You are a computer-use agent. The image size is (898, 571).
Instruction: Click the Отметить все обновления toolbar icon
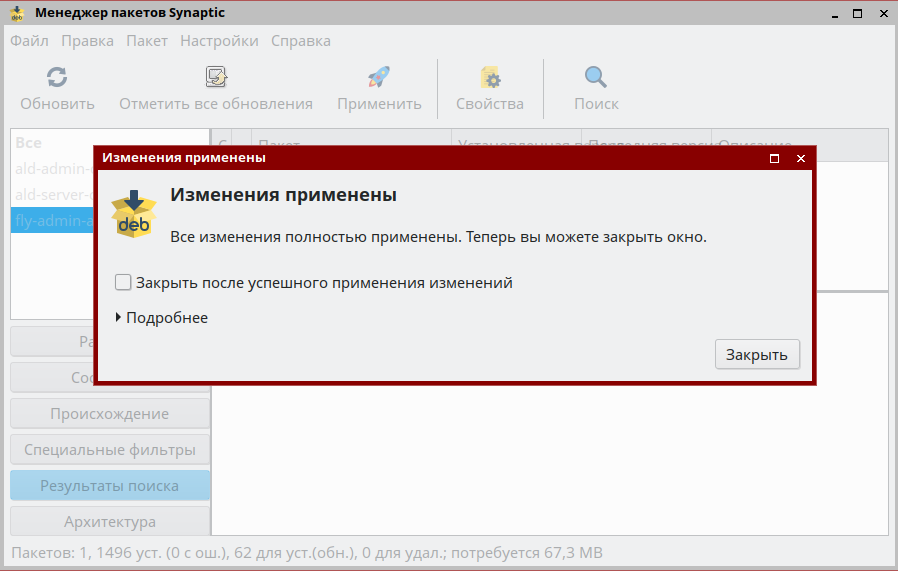tap(216, 77)
